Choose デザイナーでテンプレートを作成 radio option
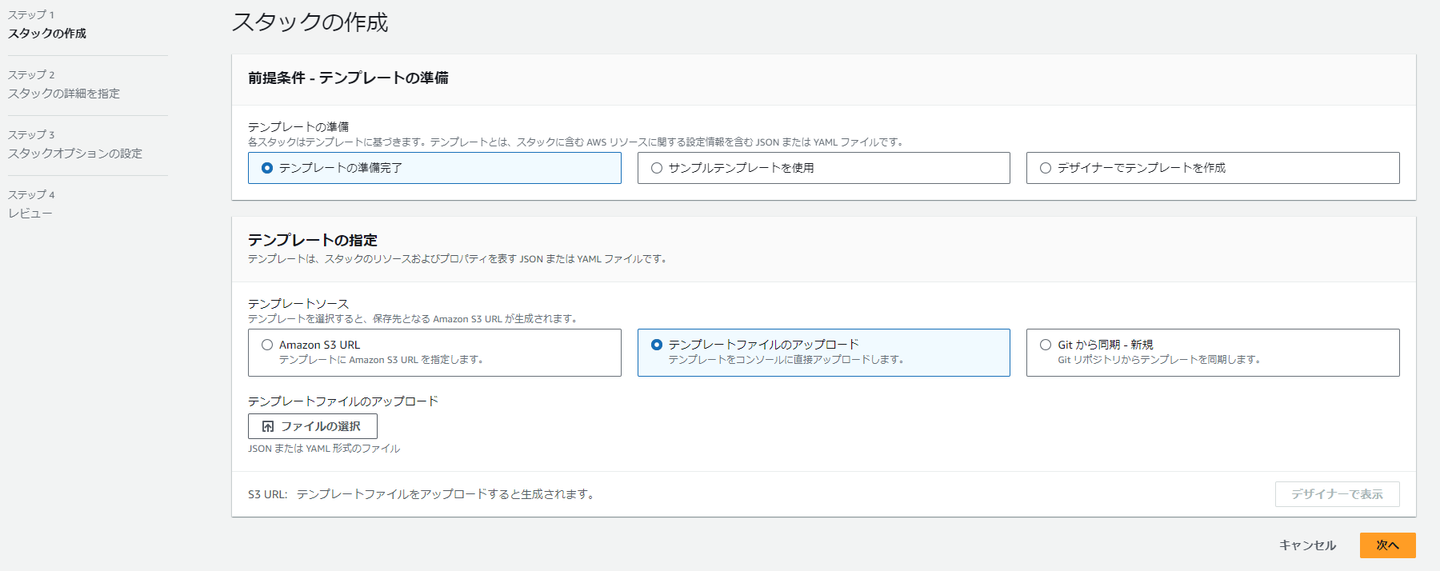This screenshot has height=571, width=1440. [1046, 168]
